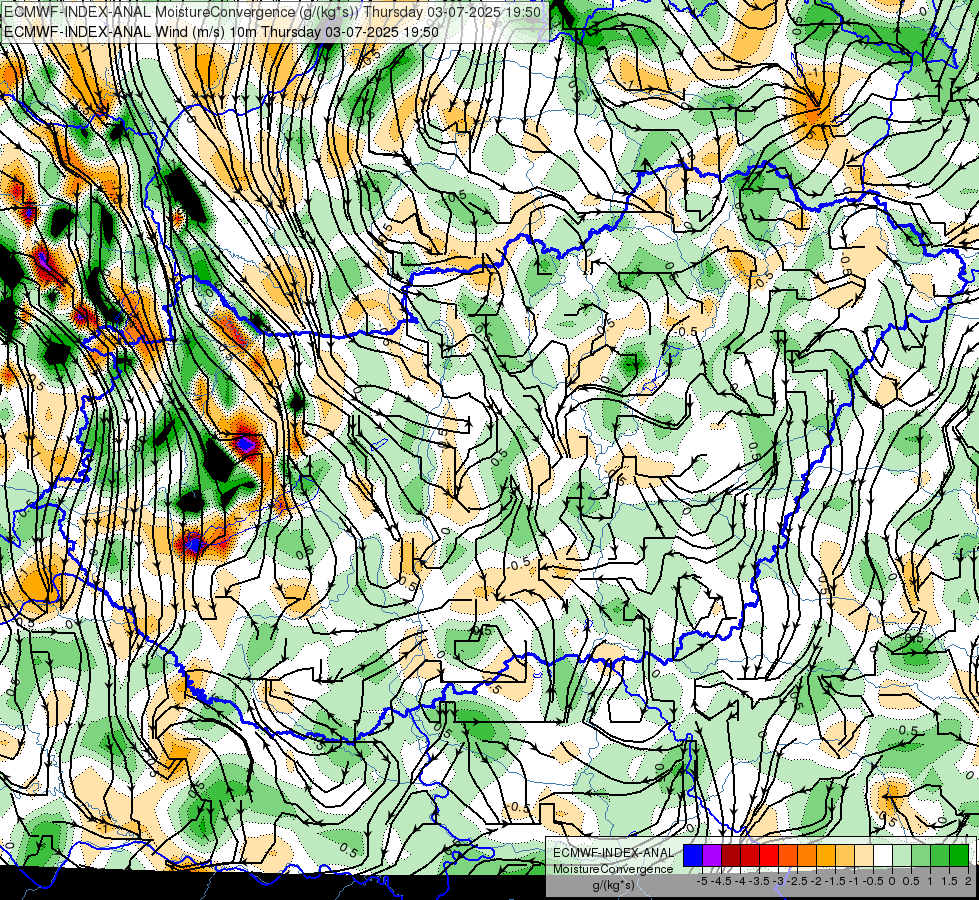Click the positive '0.5' legend scale value
The width and height of the screenshot is (979, 900).
[911, 881]
